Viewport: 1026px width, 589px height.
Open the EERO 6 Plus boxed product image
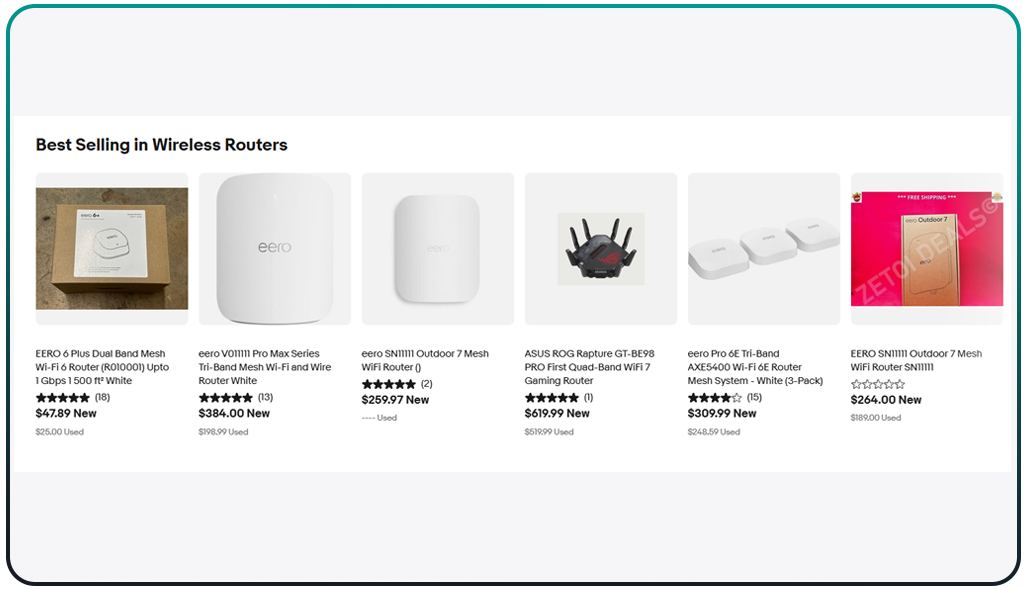point(112,249)
